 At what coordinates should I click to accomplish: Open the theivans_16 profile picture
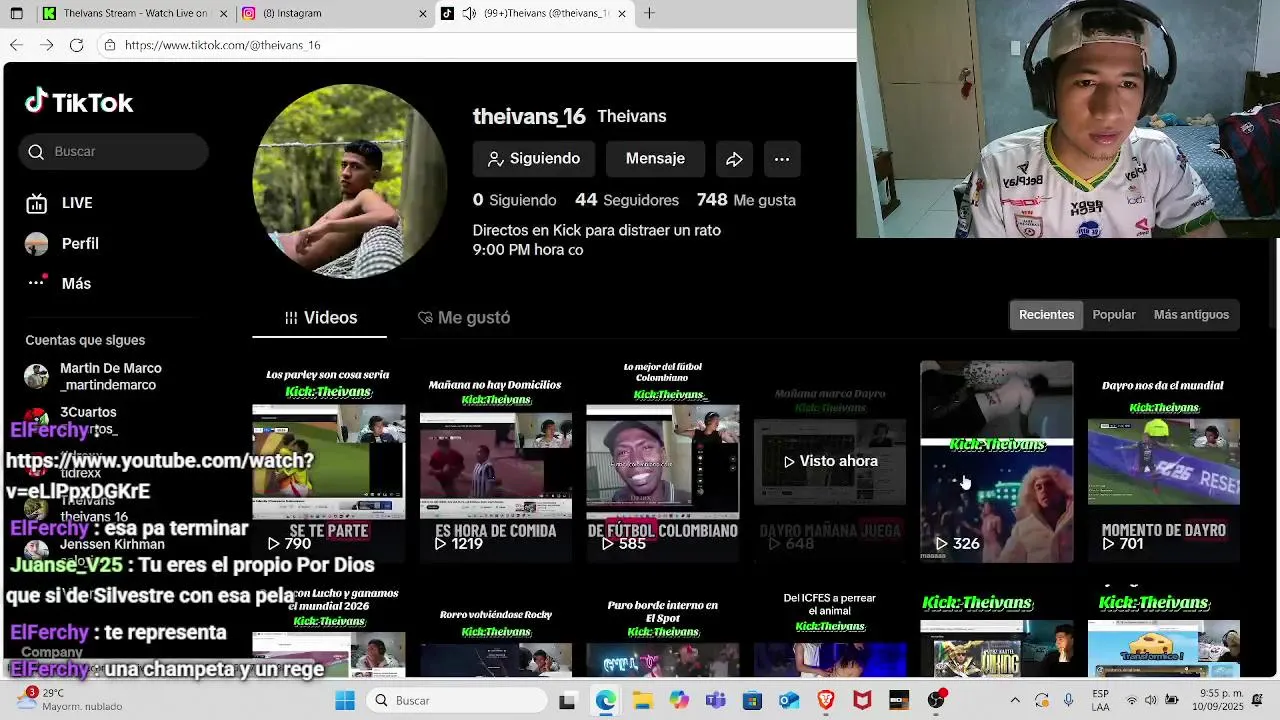349,181
